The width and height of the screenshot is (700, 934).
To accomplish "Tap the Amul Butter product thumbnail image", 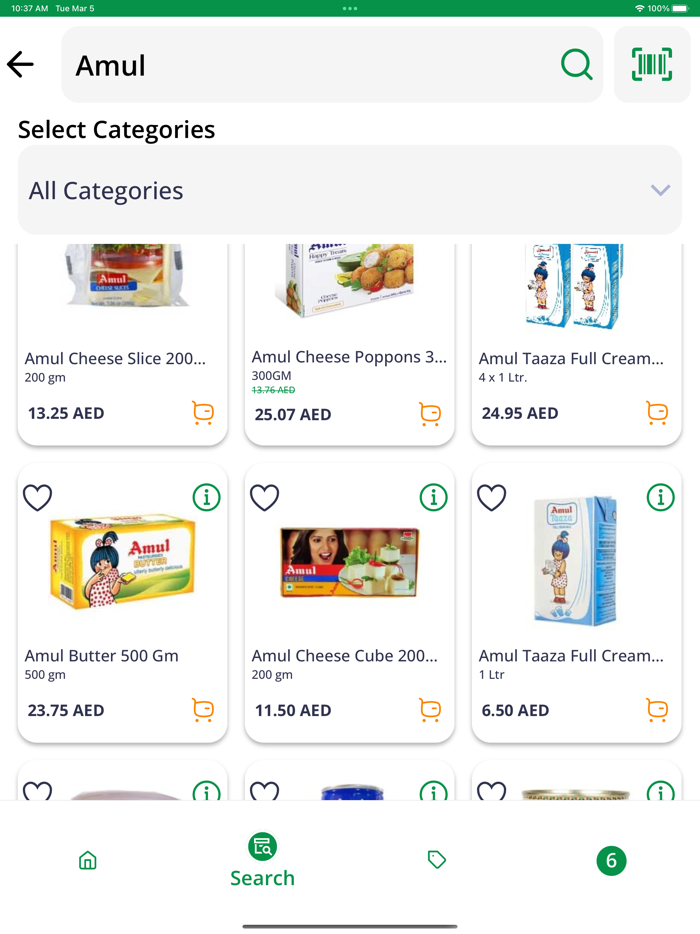I will (x=121, y=561).
